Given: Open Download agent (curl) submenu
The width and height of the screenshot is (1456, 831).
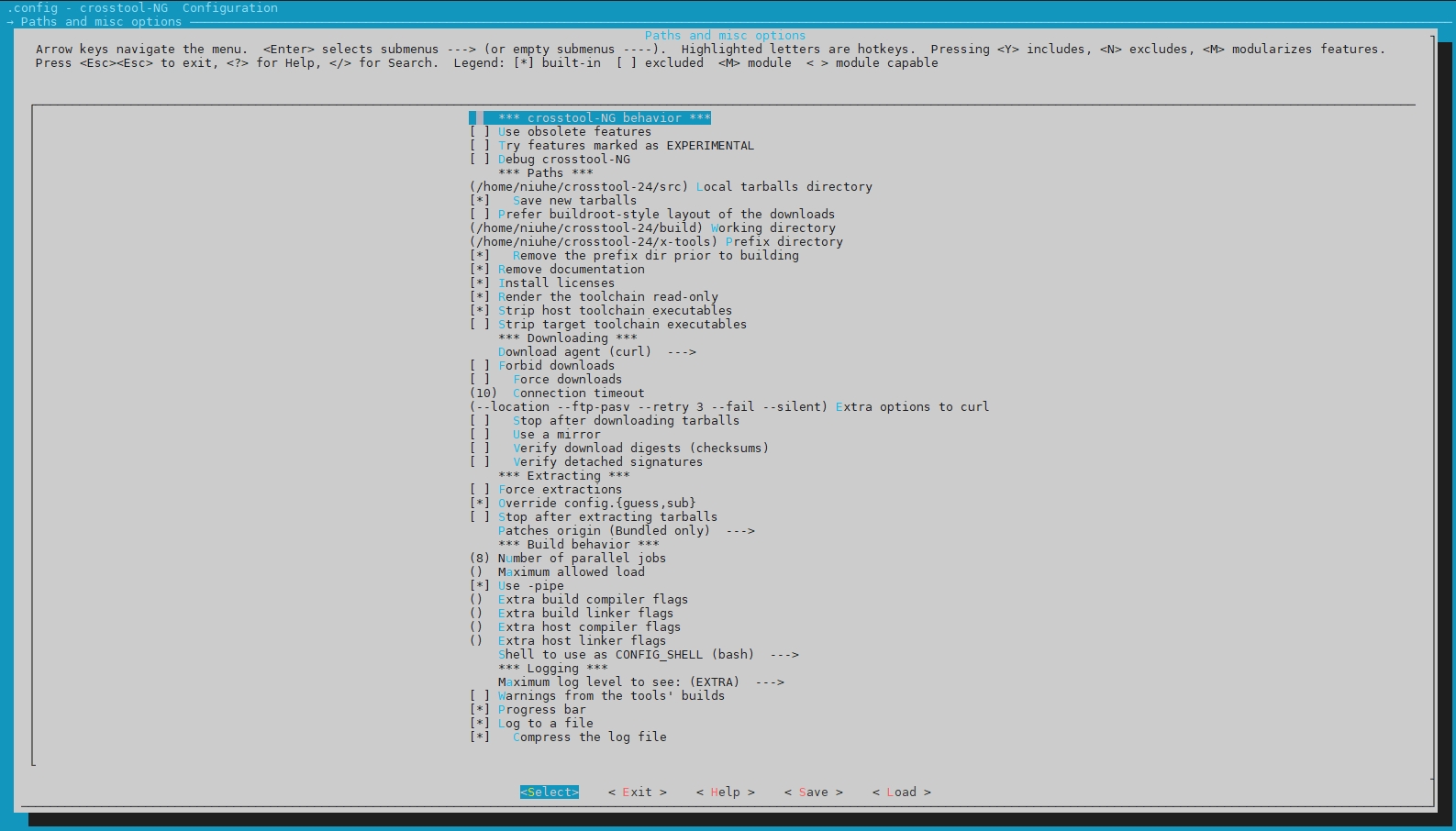Looking at the screenshot, I should [597, 352].
